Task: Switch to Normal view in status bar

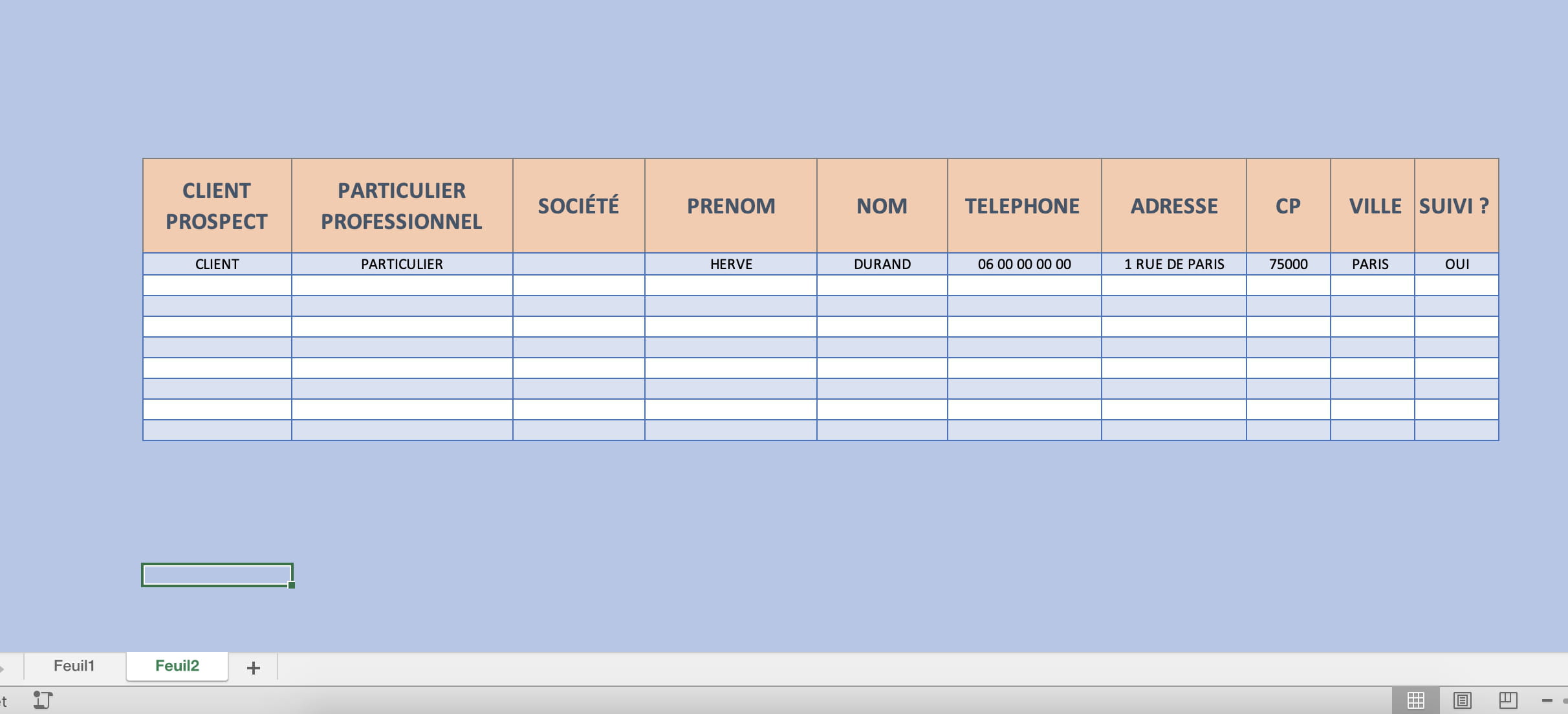Action: pyautogui.click(x=1416, y=700)
